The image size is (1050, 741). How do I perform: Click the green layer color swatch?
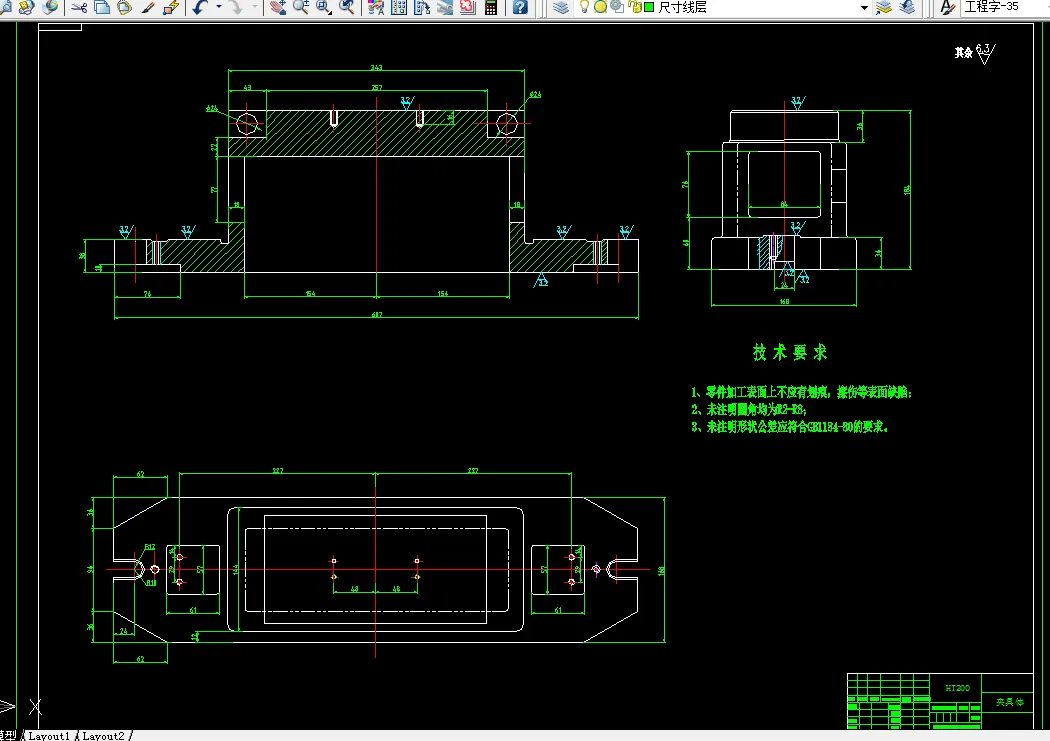pyautogui.click(x=649, y=7)
